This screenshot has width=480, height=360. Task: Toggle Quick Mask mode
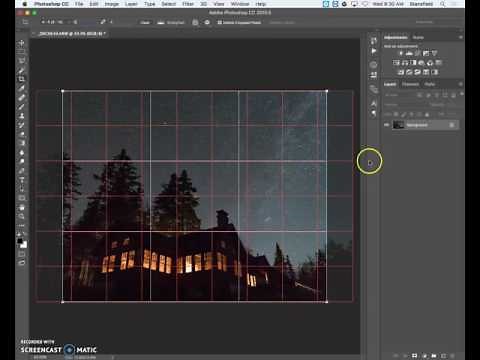[22, 254]
